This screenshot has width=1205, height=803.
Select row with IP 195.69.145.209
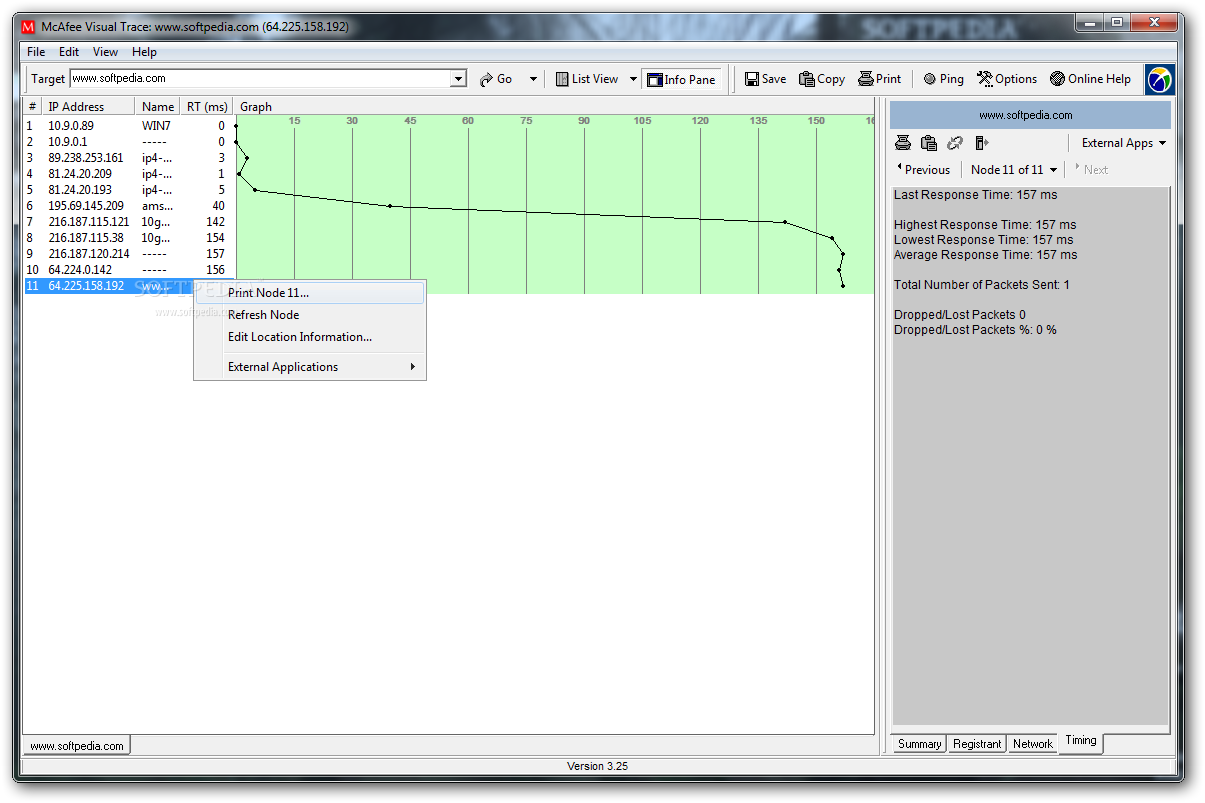(129, 206)
